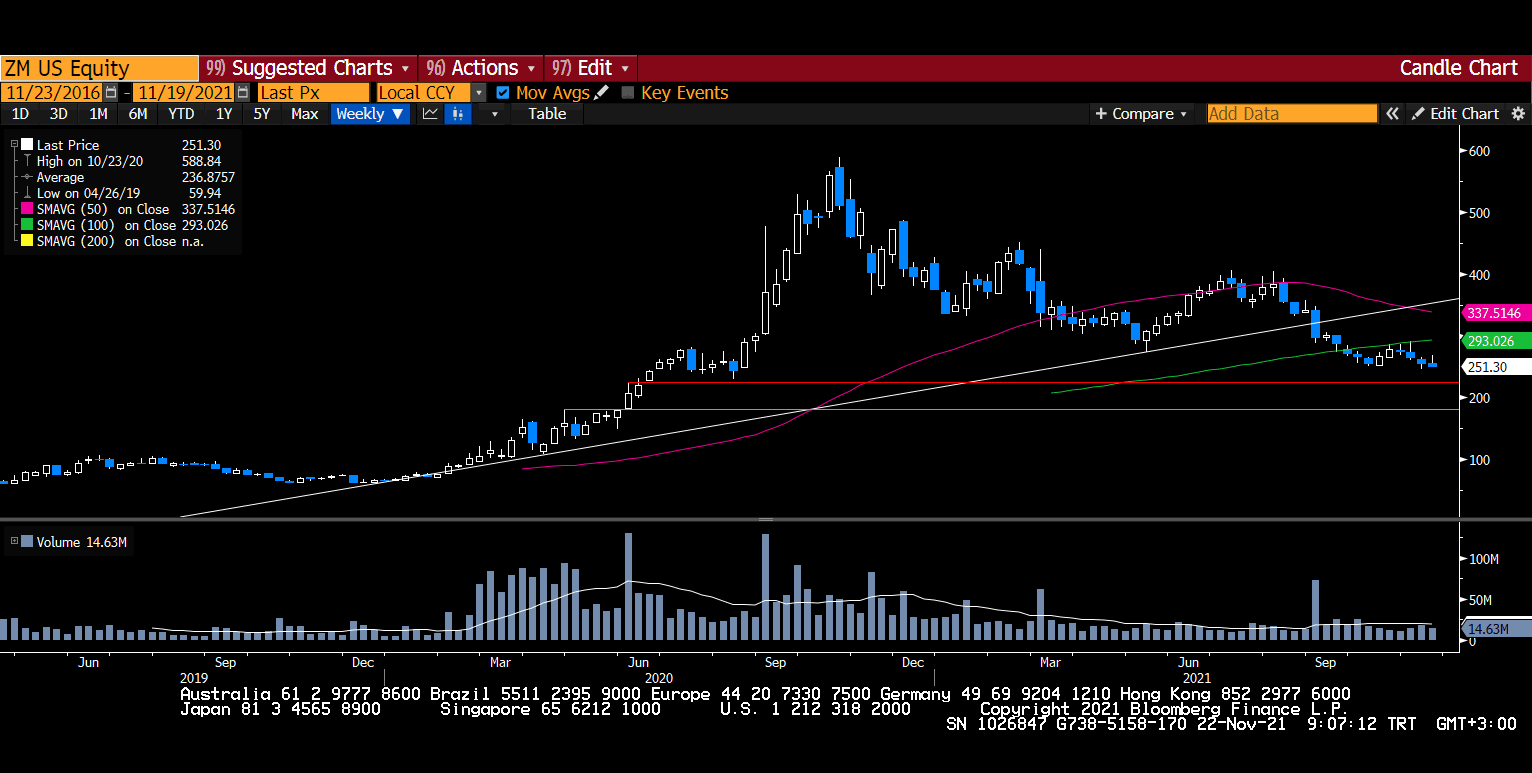Switch to Table view
1532x773 pixels.
(x=547, y=113)
